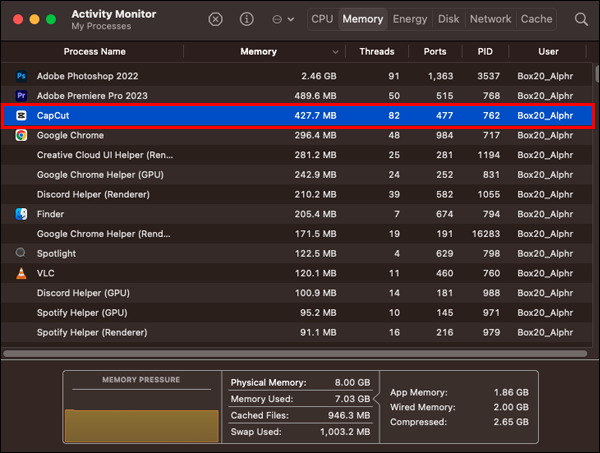600x453 pixels.
Task: Click the yellow minimize window button
Action: click(x=34, y=19)
